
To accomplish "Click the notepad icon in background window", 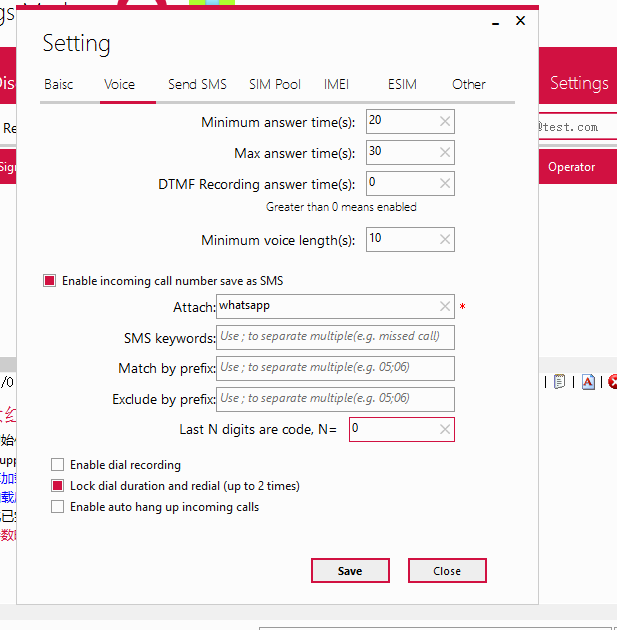I will 559,382.
